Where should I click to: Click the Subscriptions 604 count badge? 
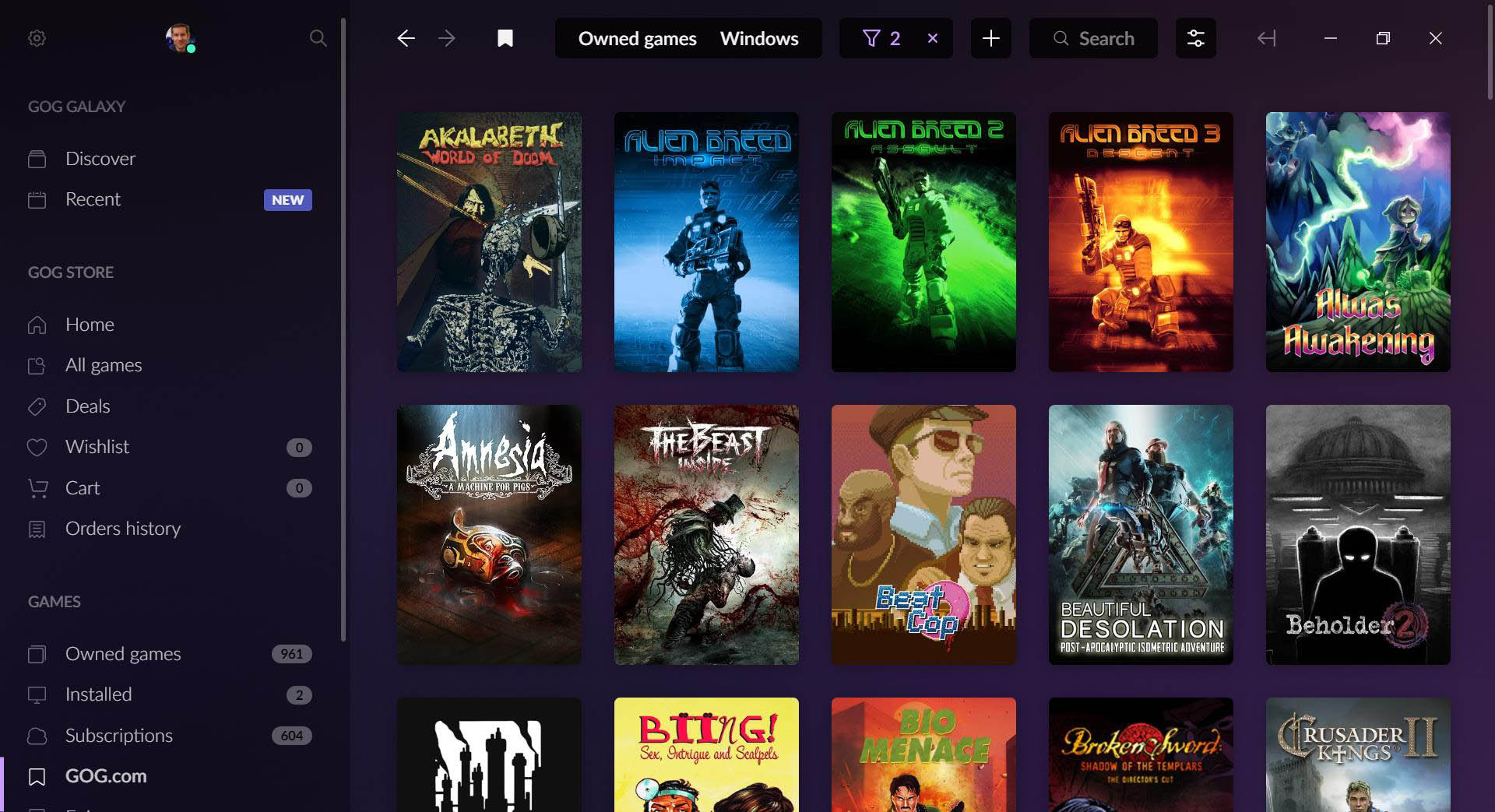click(291, 736)
